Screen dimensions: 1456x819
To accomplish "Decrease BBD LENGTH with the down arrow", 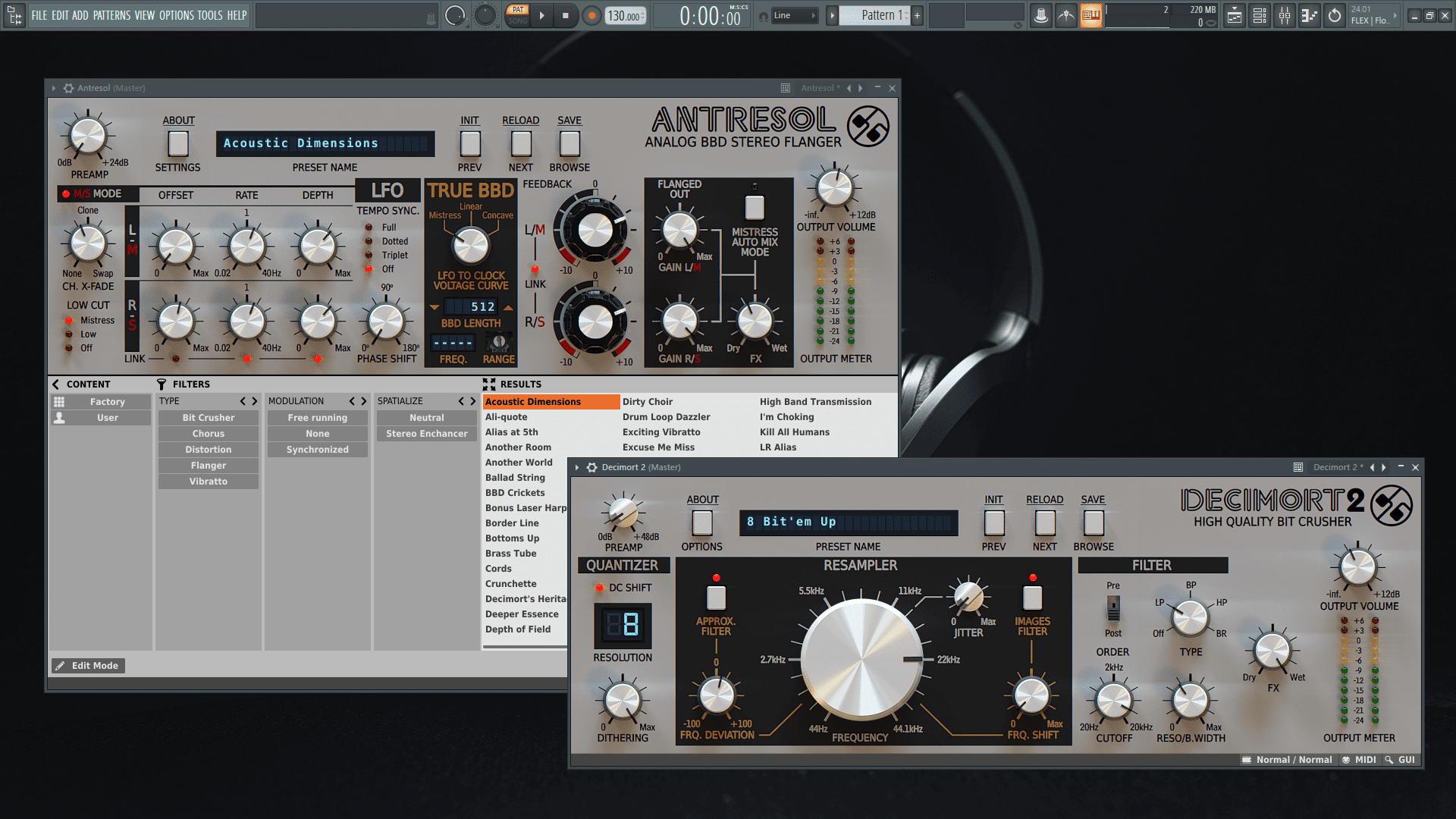I will coord(435,307).
